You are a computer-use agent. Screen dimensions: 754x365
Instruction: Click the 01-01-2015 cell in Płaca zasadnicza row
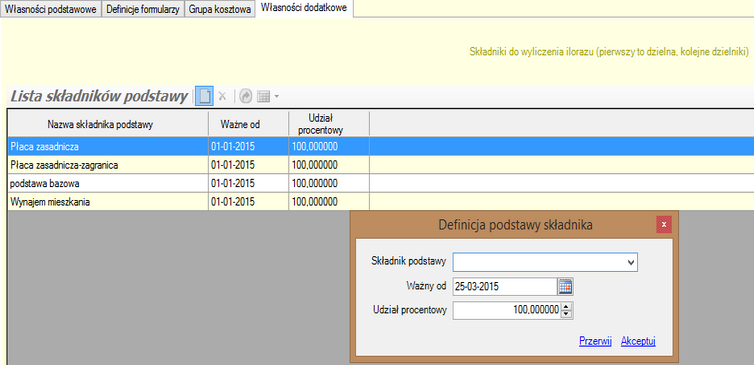(248, 147)
